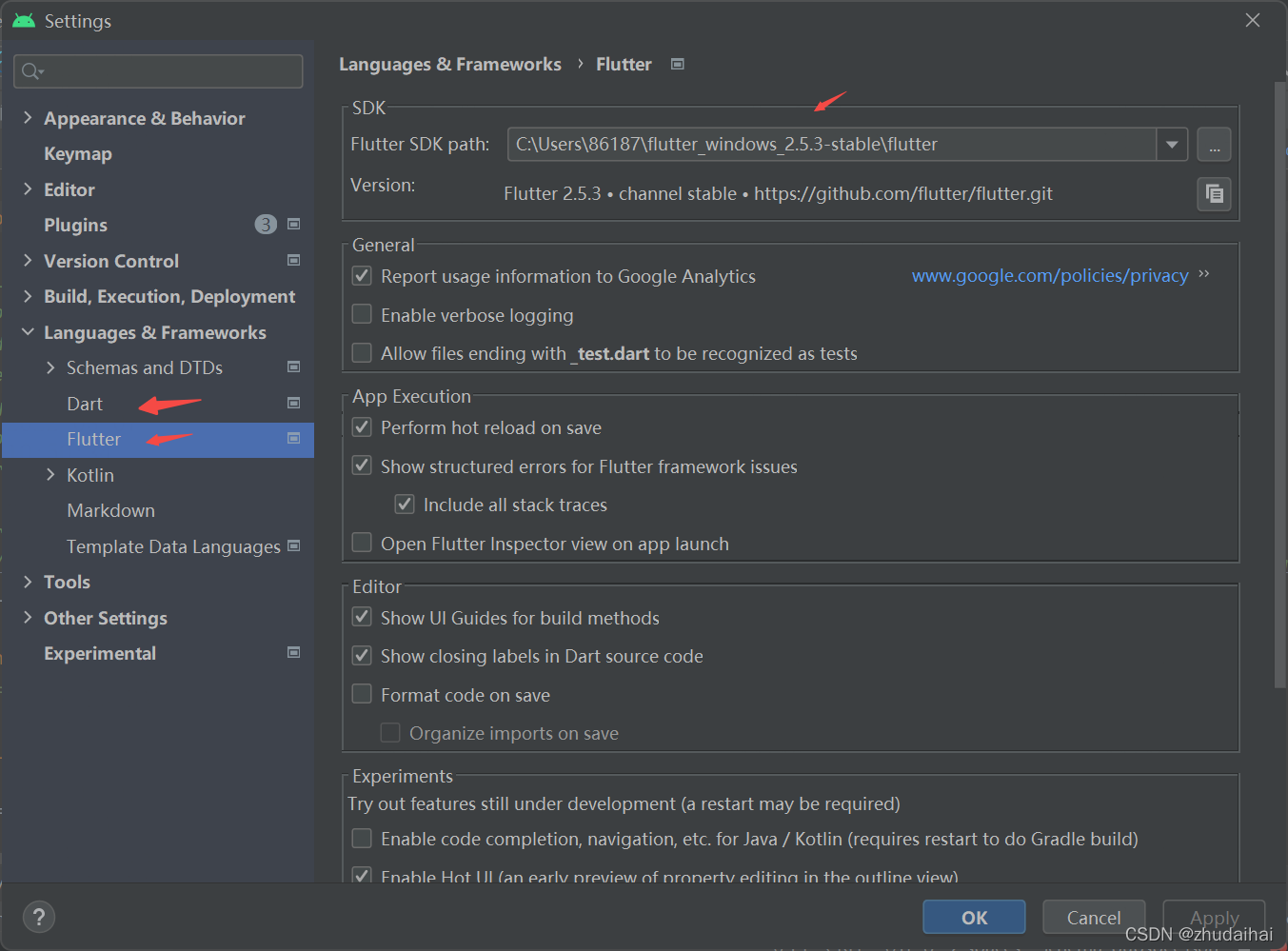Click the Flutter version text line

point(778,193)
